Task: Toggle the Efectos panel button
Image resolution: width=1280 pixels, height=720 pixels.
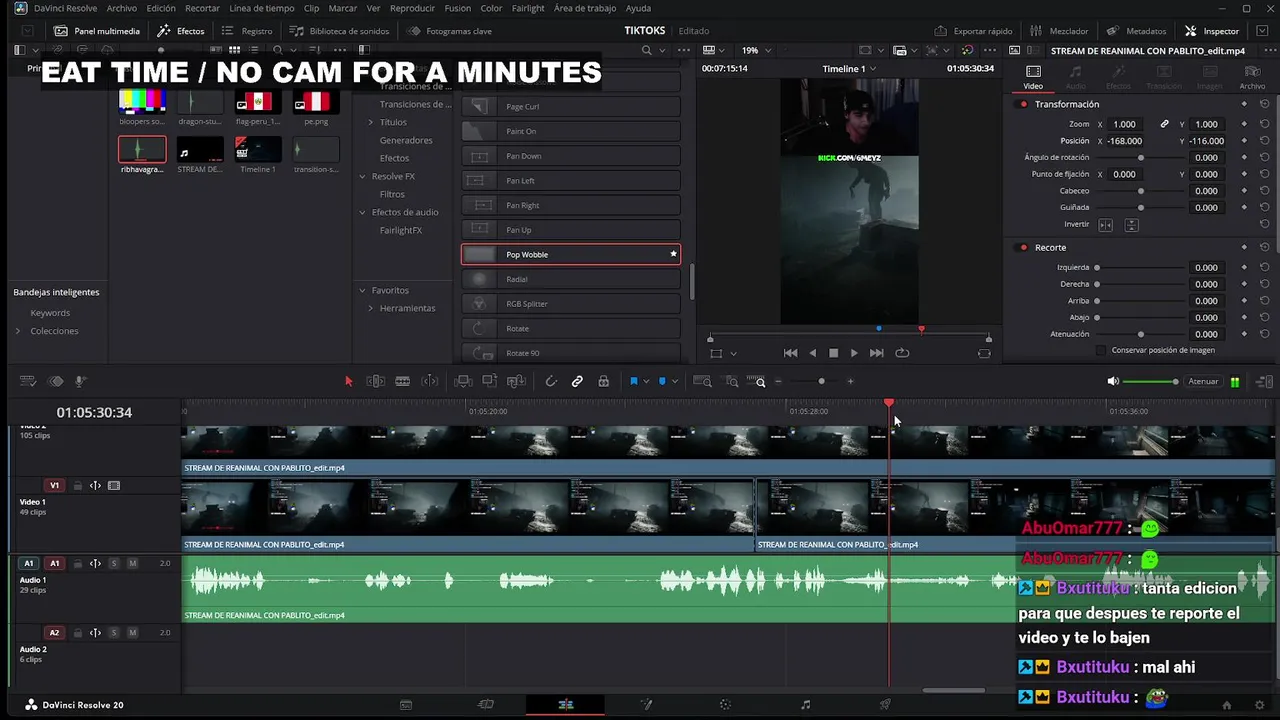Action: tap(181, 31)
